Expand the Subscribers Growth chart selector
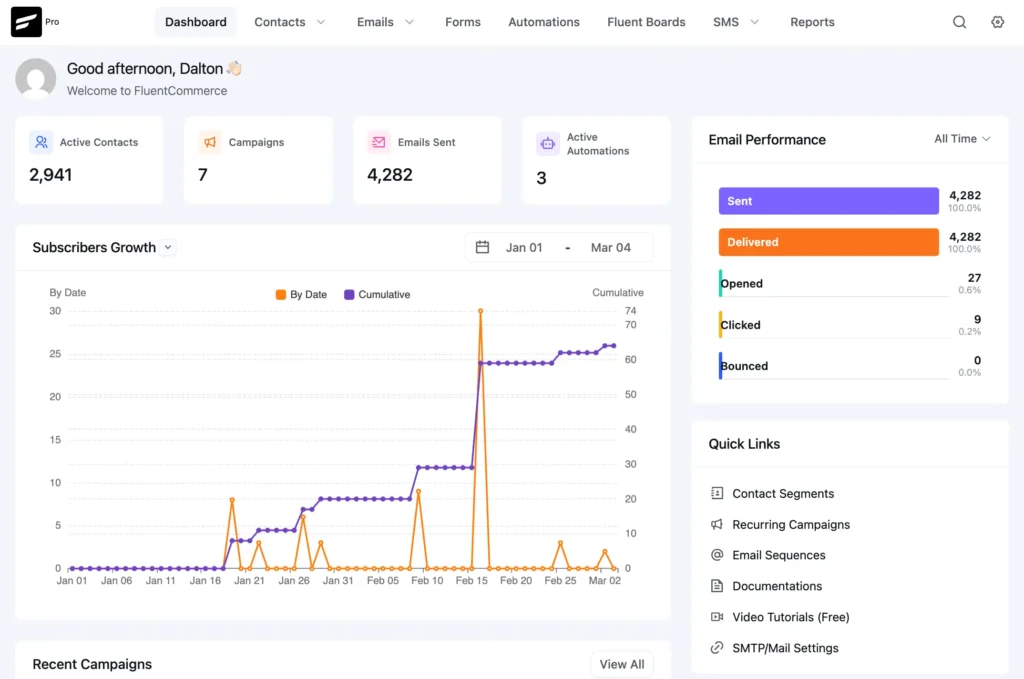The image size is (1024, 679). (x=168, y=247)
